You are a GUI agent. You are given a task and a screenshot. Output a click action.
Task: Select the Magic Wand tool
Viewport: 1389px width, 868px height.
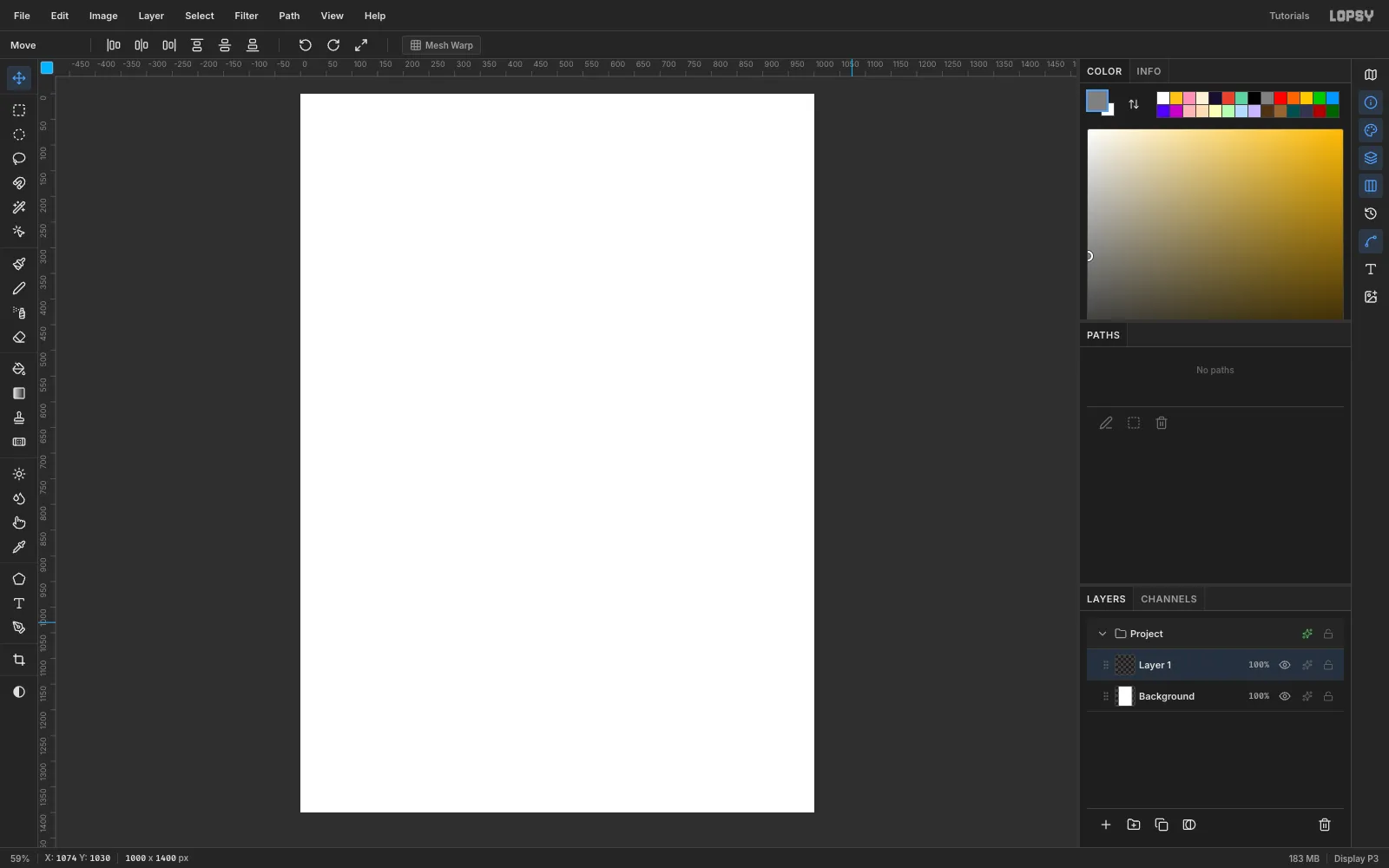tap(18, 207)
